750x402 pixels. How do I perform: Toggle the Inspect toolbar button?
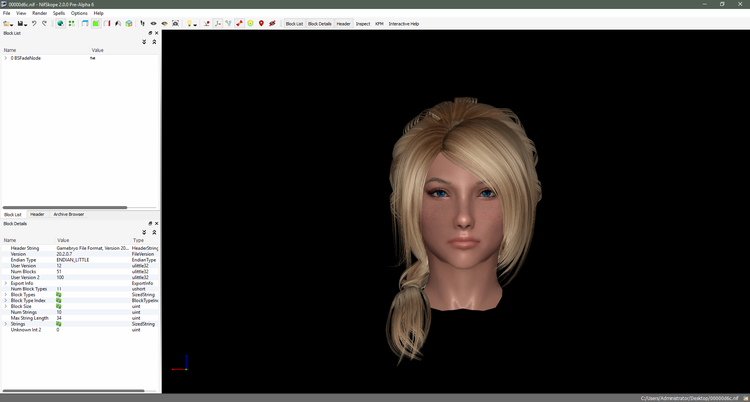[363, 23]
